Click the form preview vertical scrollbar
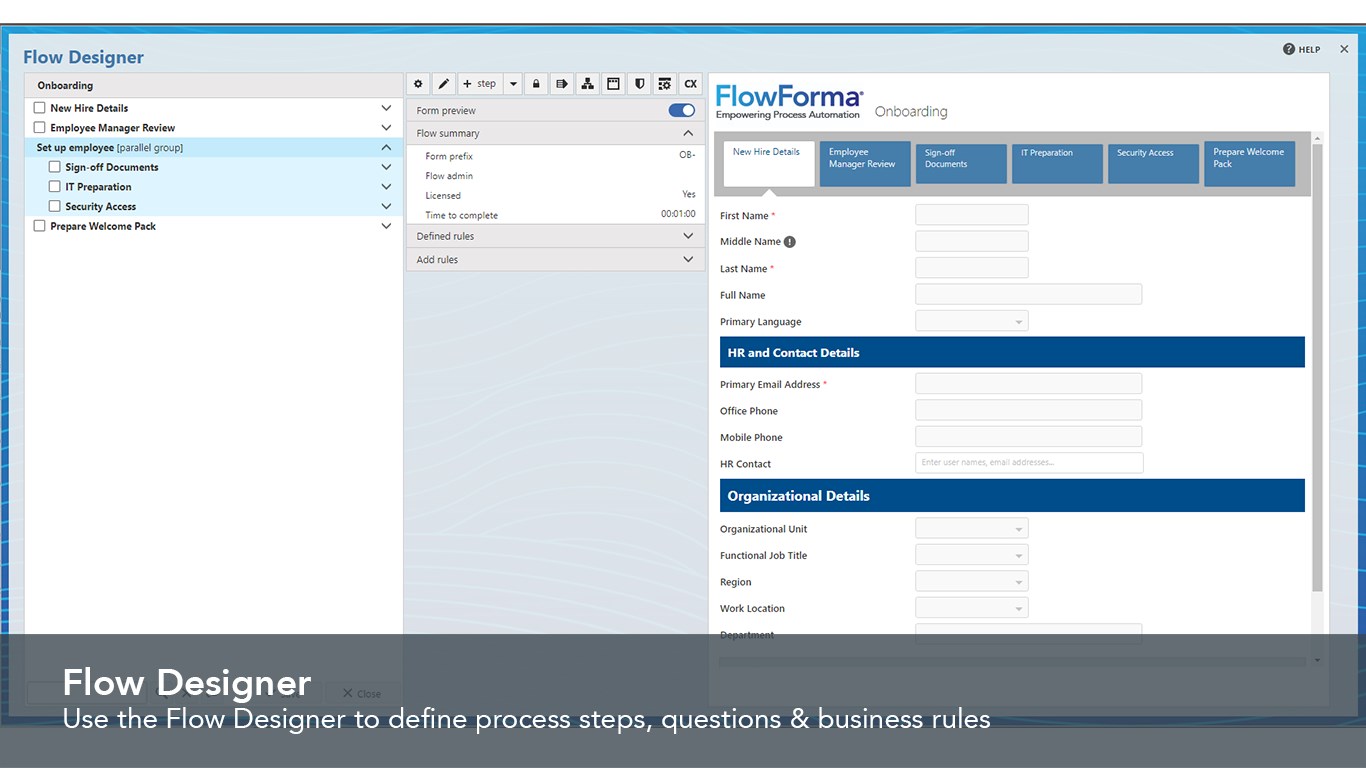This screenshot has width=1366, height=768. coord(1317,368)
